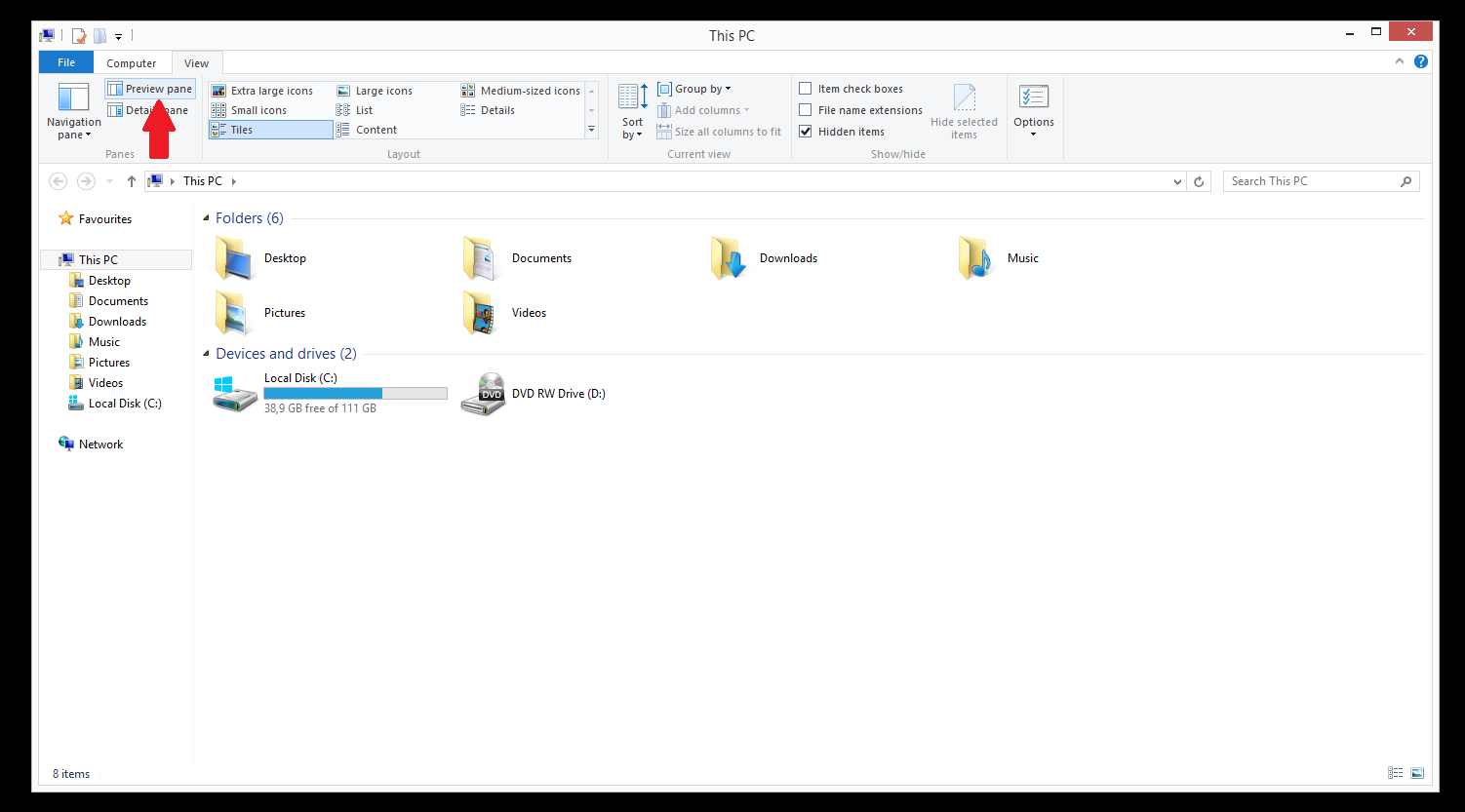This screenshot has height=812, width=1465.
Task: Select the DVD RW Drive (D:) icon
Action: 484,394
